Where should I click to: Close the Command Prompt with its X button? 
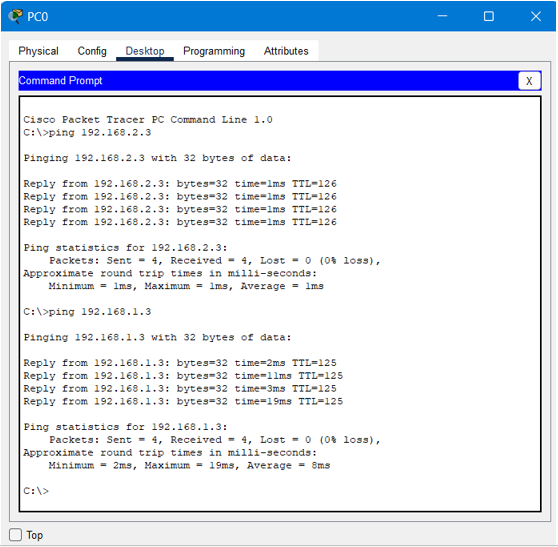[529, 81]
